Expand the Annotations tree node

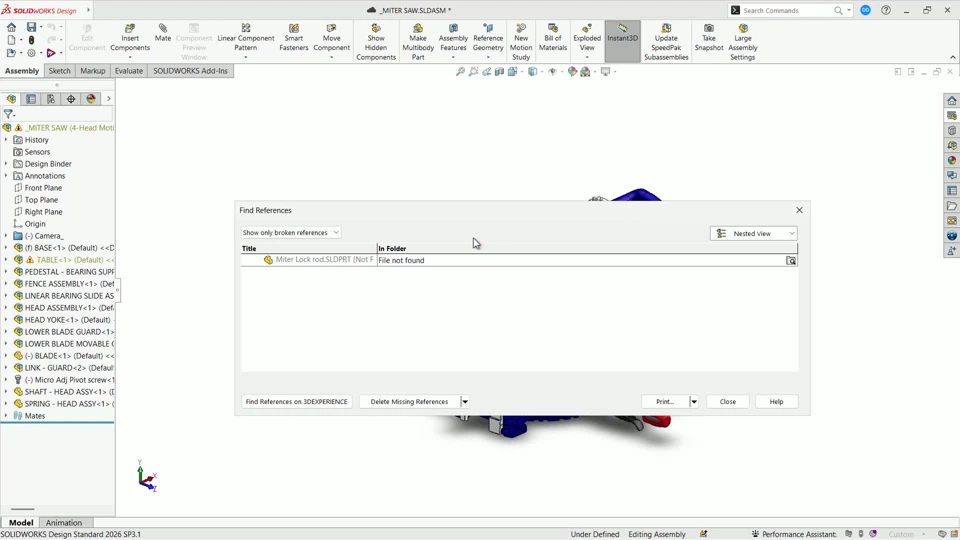tap(6, 176)
